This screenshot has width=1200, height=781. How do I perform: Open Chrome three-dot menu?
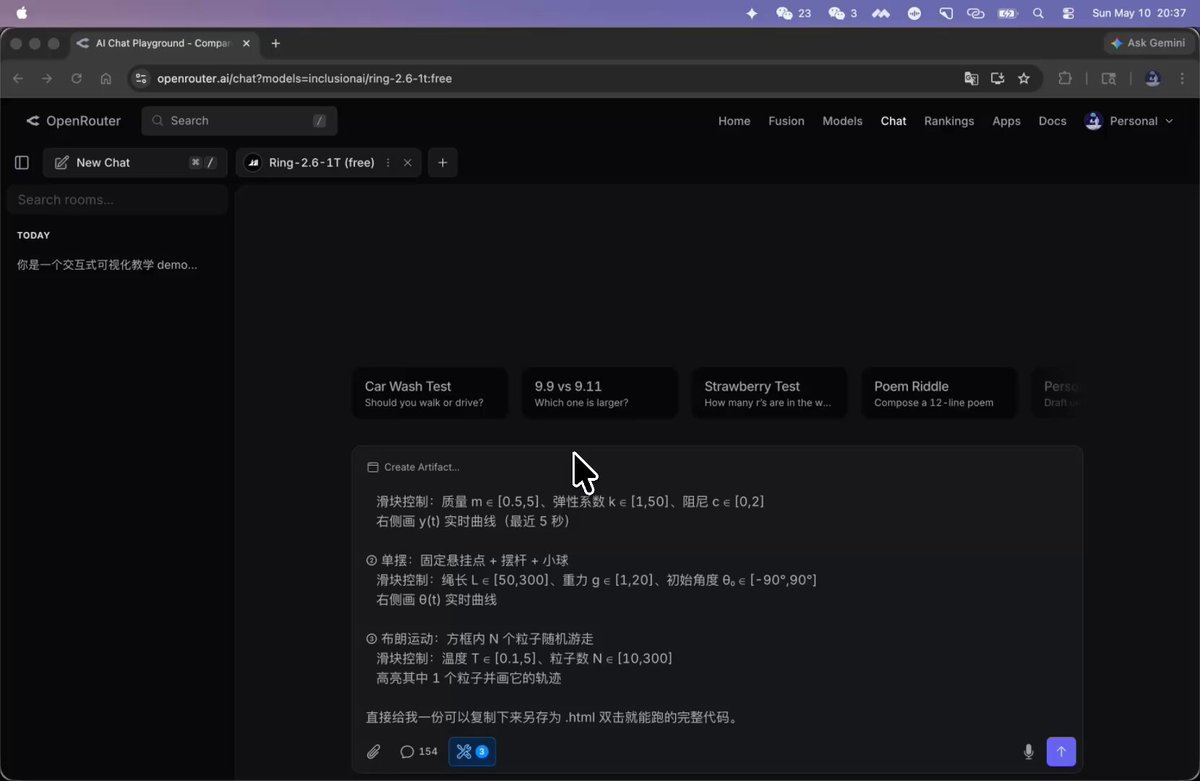[x=1182, y=78]
